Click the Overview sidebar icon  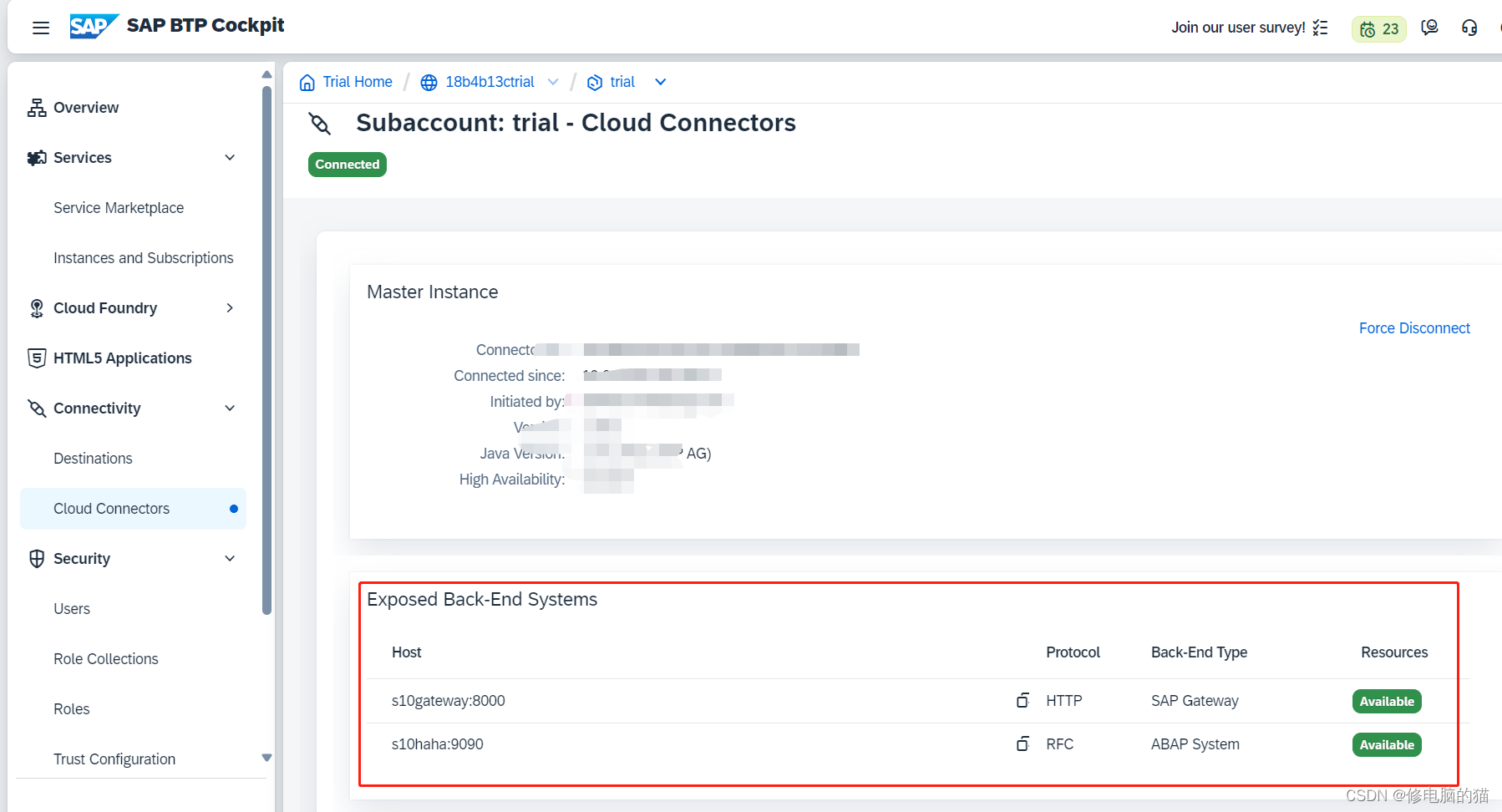pyautogui.click(x=37, y=108)
